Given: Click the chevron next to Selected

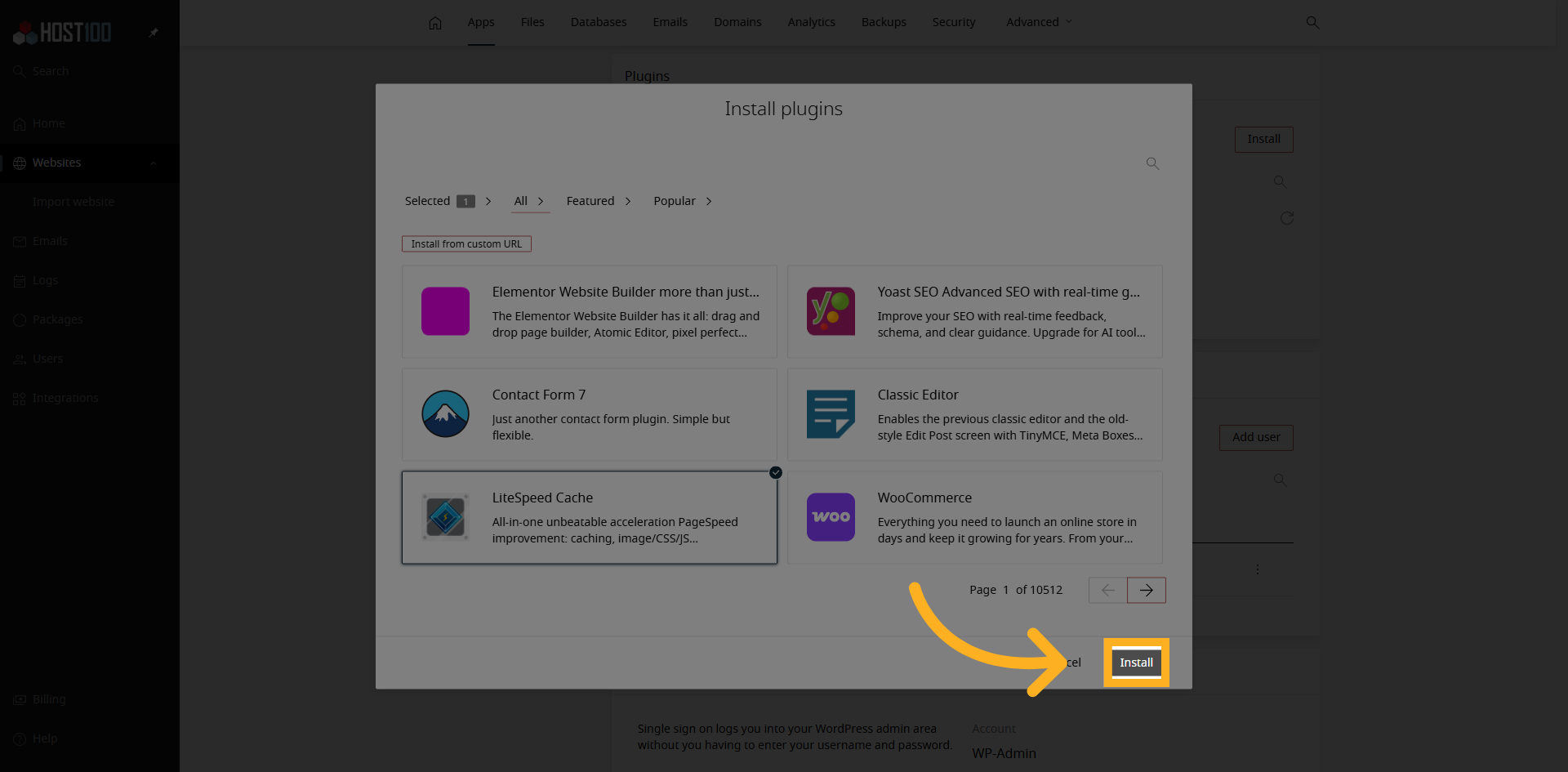Looking at the screenshot, I should point(488,201).
